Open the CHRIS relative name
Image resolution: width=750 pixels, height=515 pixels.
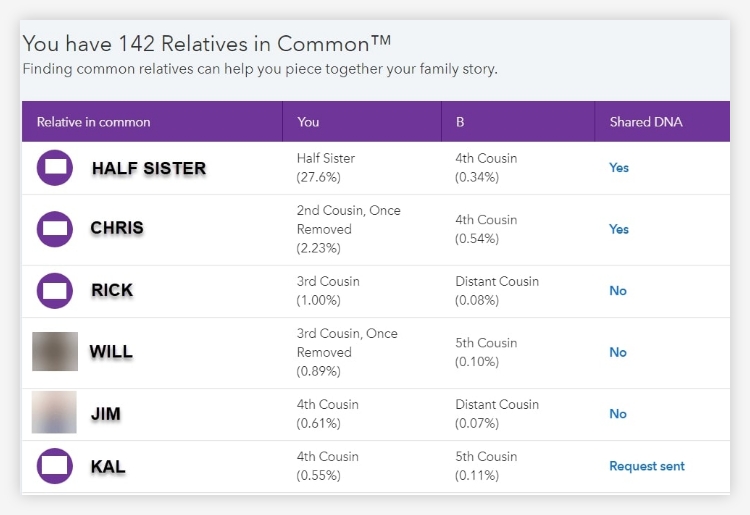(x=117, y=228)
